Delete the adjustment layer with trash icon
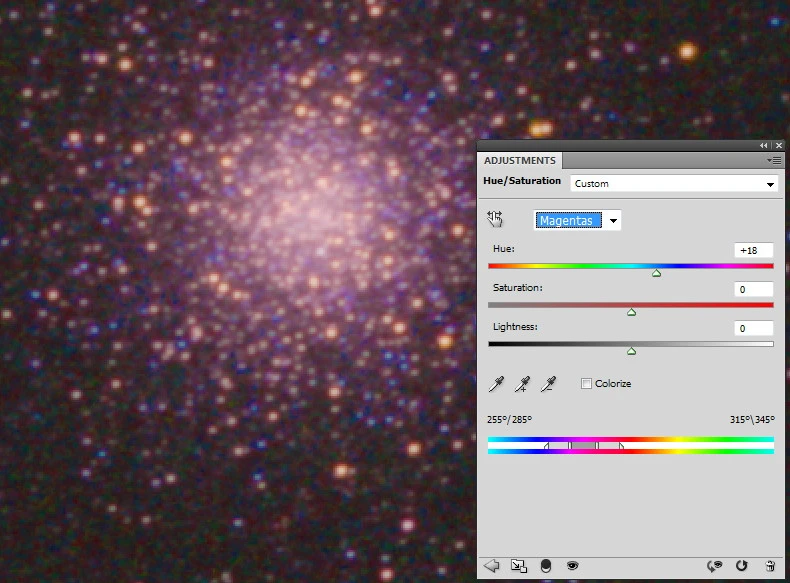 pos(769,566)
